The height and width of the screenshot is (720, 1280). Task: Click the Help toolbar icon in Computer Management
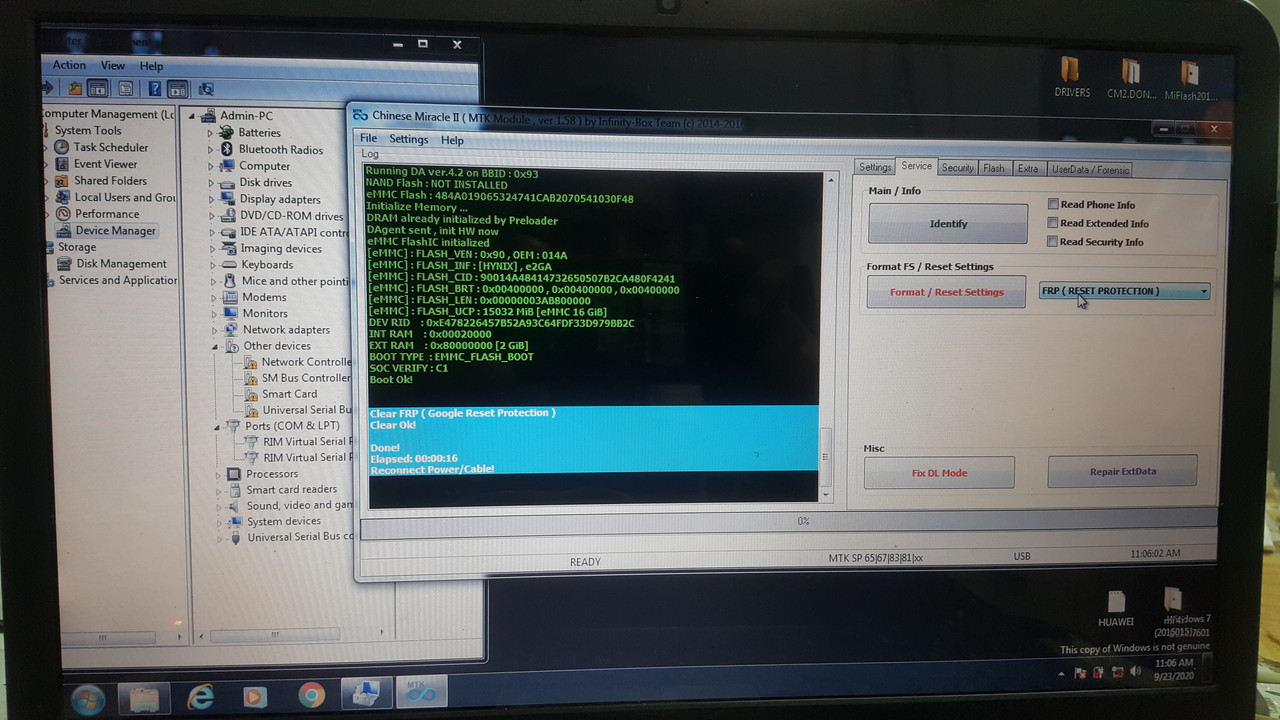coord(155,89)
